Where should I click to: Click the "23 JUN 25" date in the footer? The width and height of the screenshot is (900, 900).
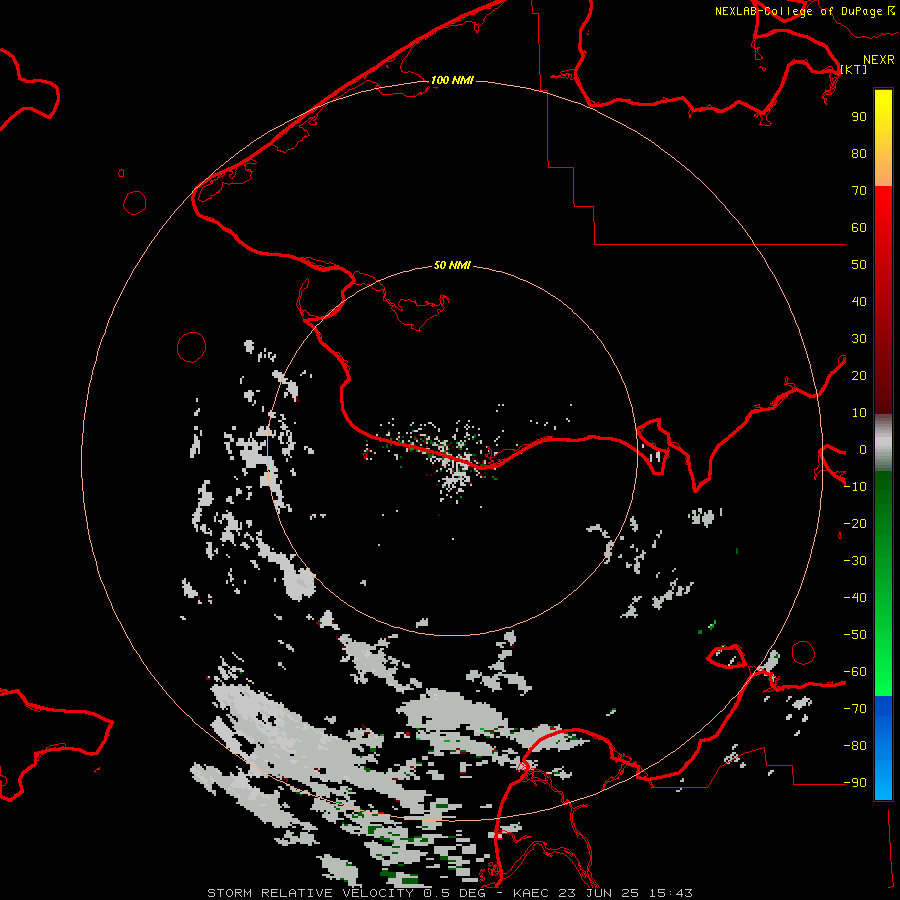[x=599, y=893]
